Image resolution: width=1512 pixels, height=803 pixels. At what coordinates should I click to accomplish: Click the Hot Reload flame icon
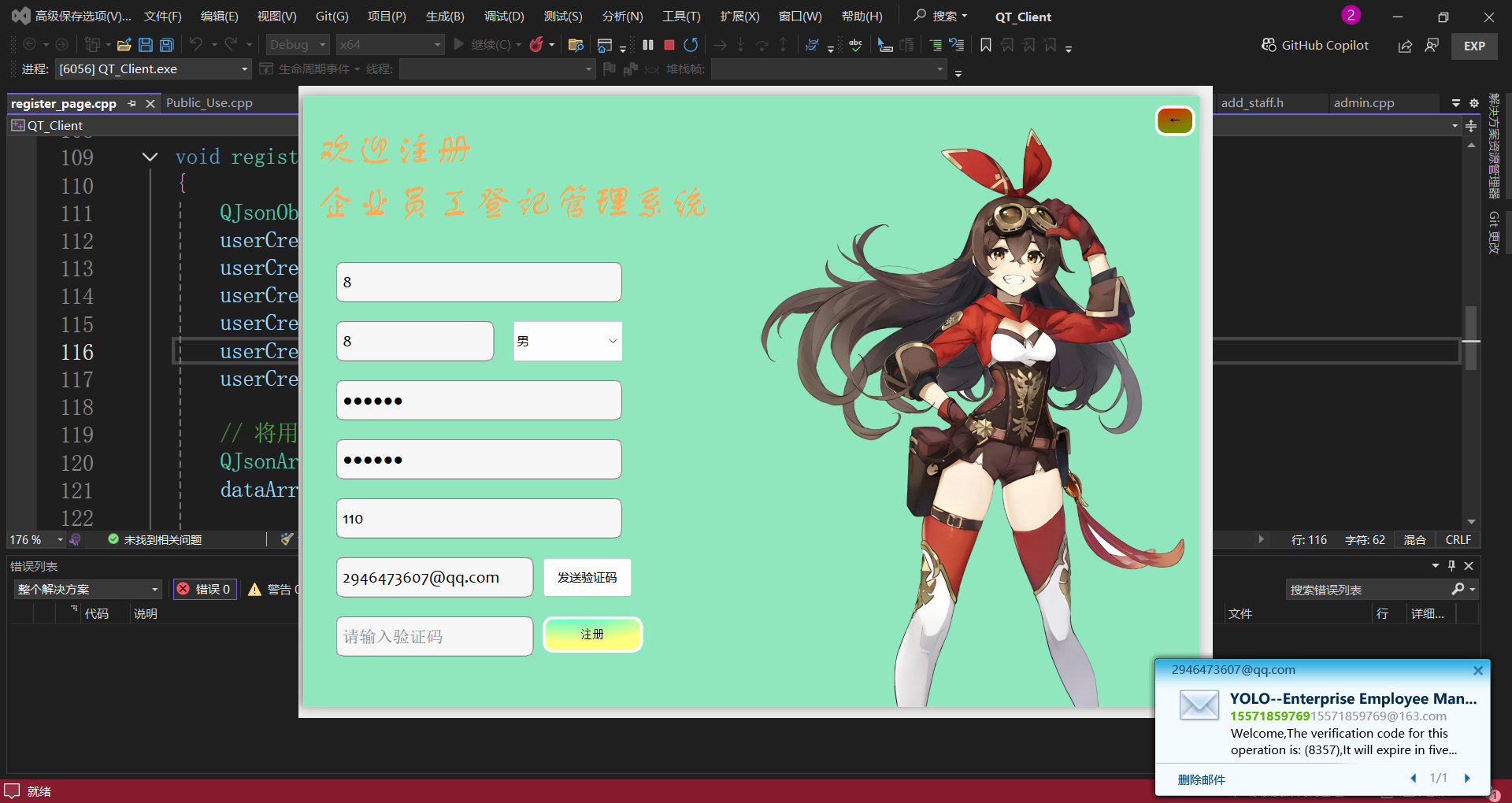pyautogui.click(x=536, y=45)
